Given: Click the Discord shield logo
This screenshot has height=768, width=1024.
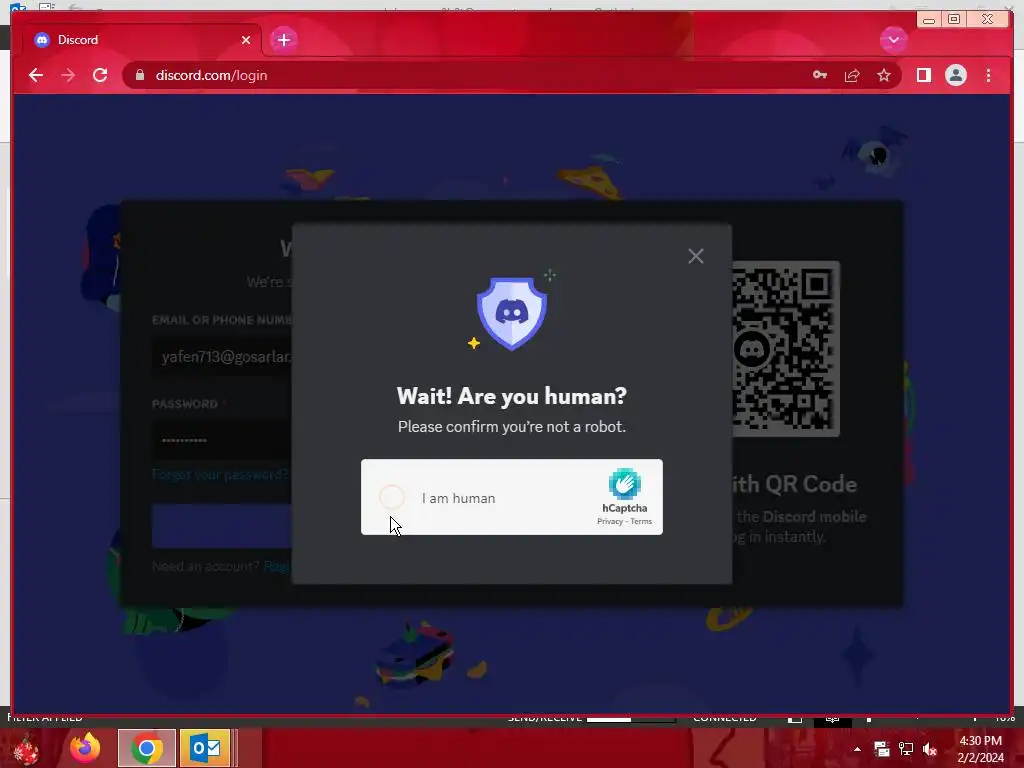Looking at the screenshot, I should tap(512, 313).
